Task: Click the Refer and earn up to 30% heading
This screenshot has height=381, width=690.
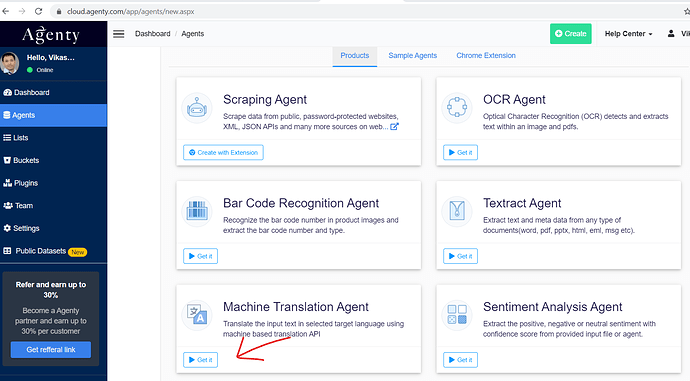Action: pos(51,289)
